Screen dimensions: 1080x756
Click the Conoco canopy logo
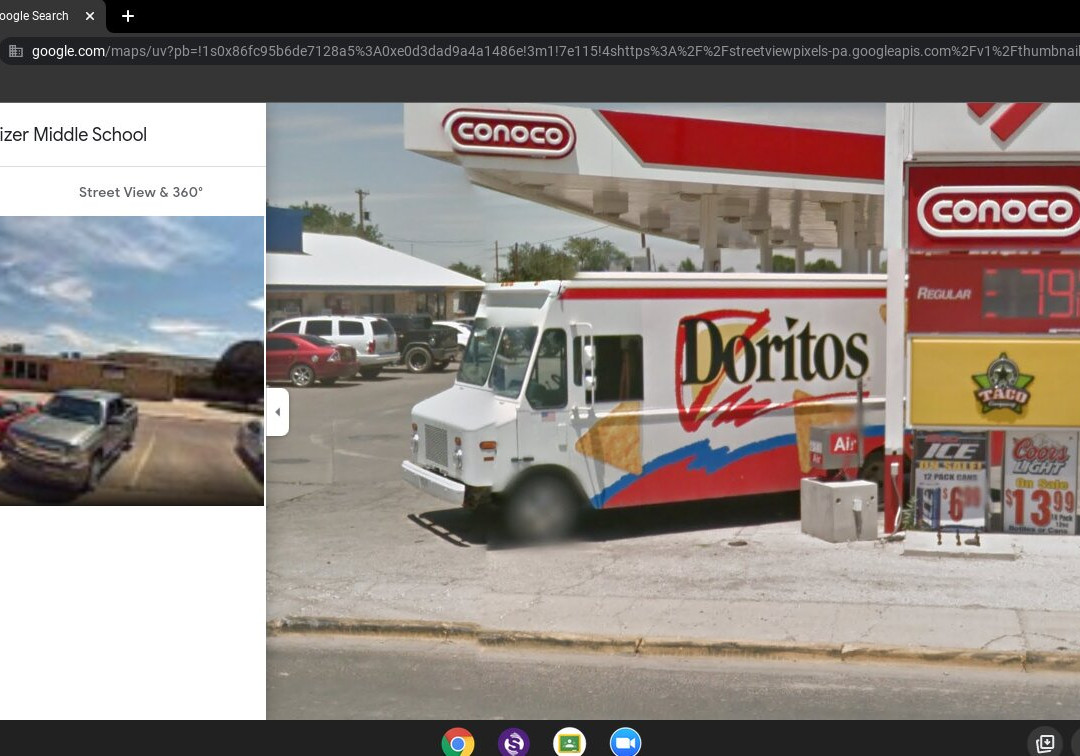510,135
